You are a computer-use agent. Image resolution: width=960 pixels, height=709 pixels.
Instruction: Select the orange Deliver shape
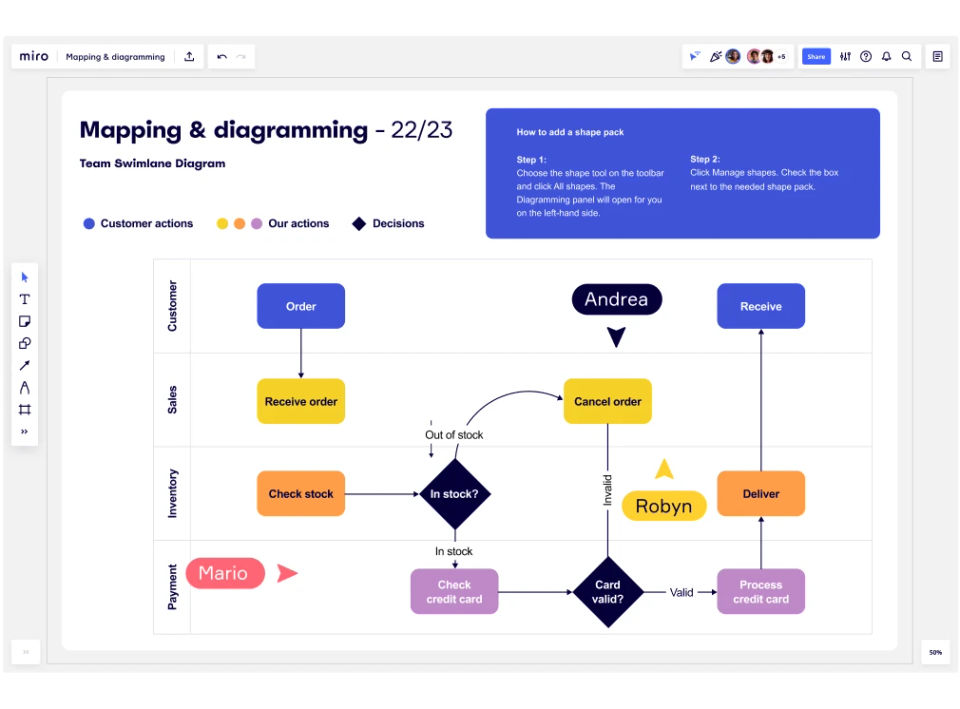click(x=761, y=493)
